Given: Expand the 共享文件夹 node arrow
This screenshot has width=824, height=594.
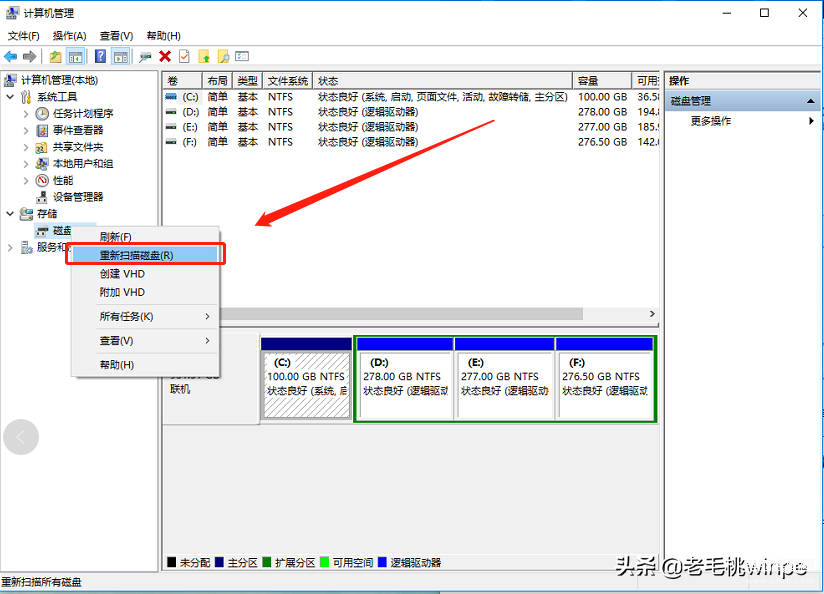Looking at the screenshot, I should [x=26, y=147].
